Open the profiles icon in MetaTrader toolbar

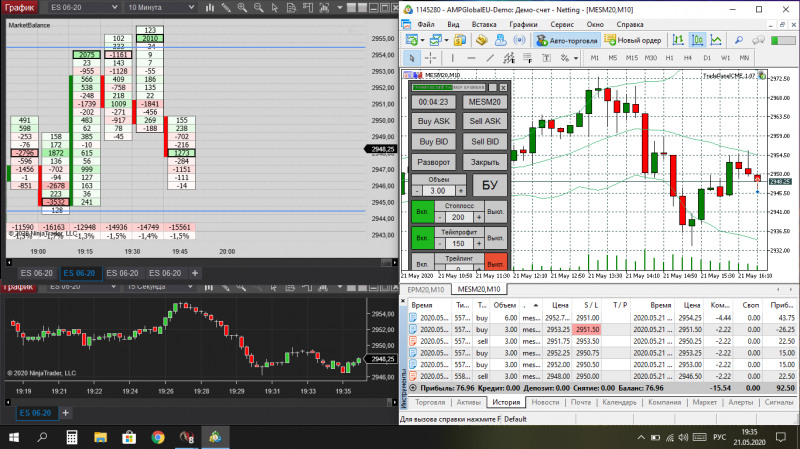[436, 40]
